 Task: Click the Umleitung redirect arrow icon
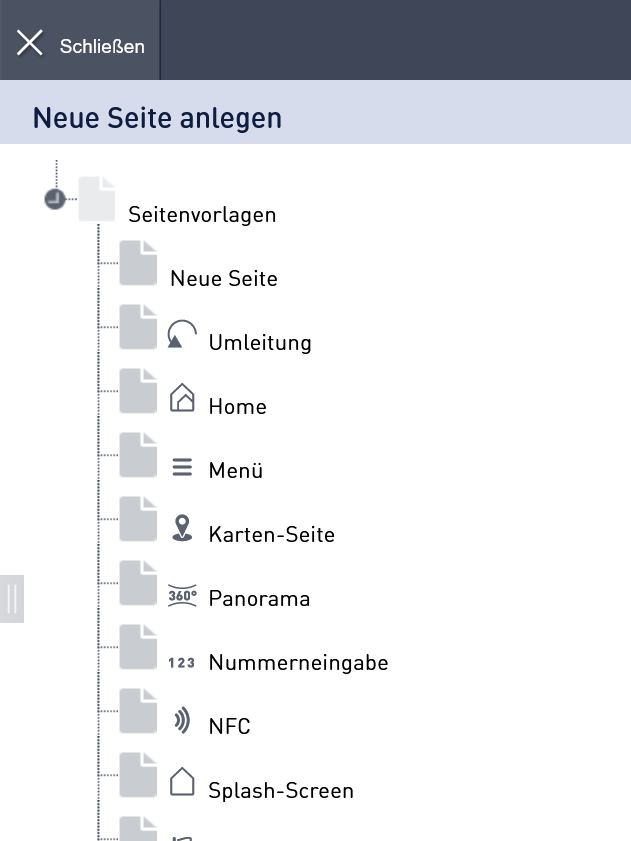(x=182, y=334)
